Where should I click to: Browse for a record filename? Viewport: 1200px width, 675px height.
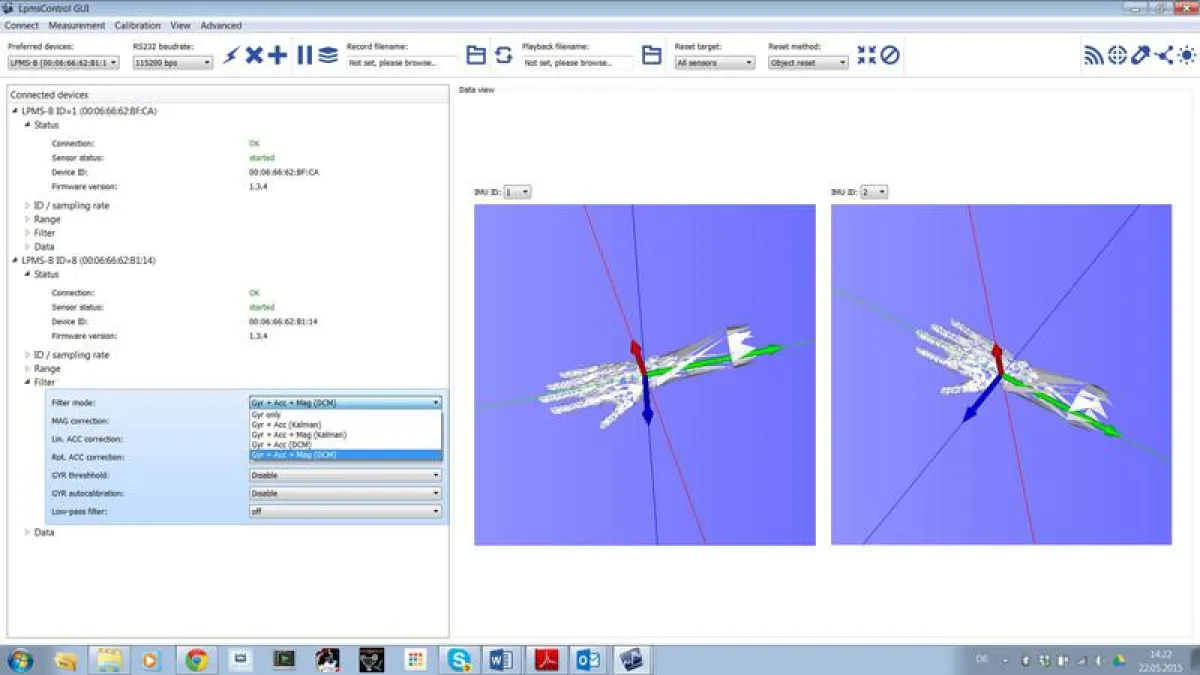click(x=475, y=55)
